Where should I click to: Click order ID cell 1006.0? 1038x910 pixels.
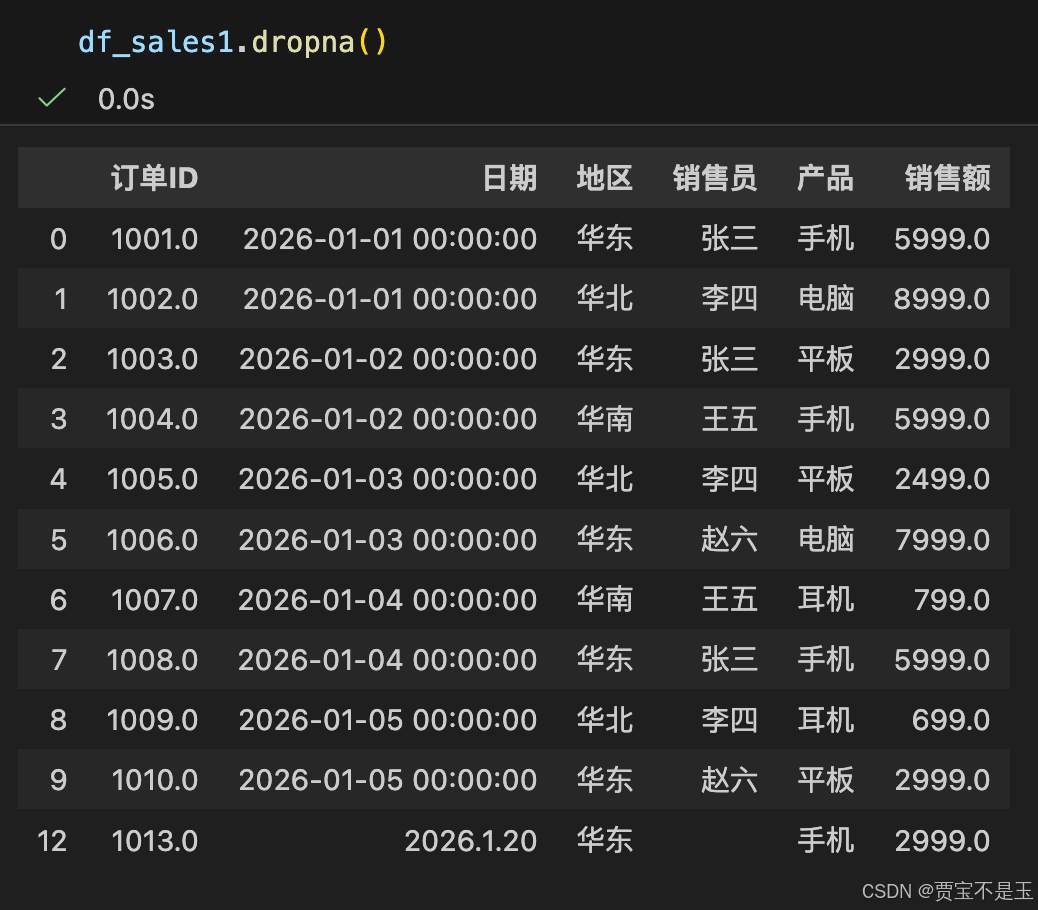click(x=152, y=540)
